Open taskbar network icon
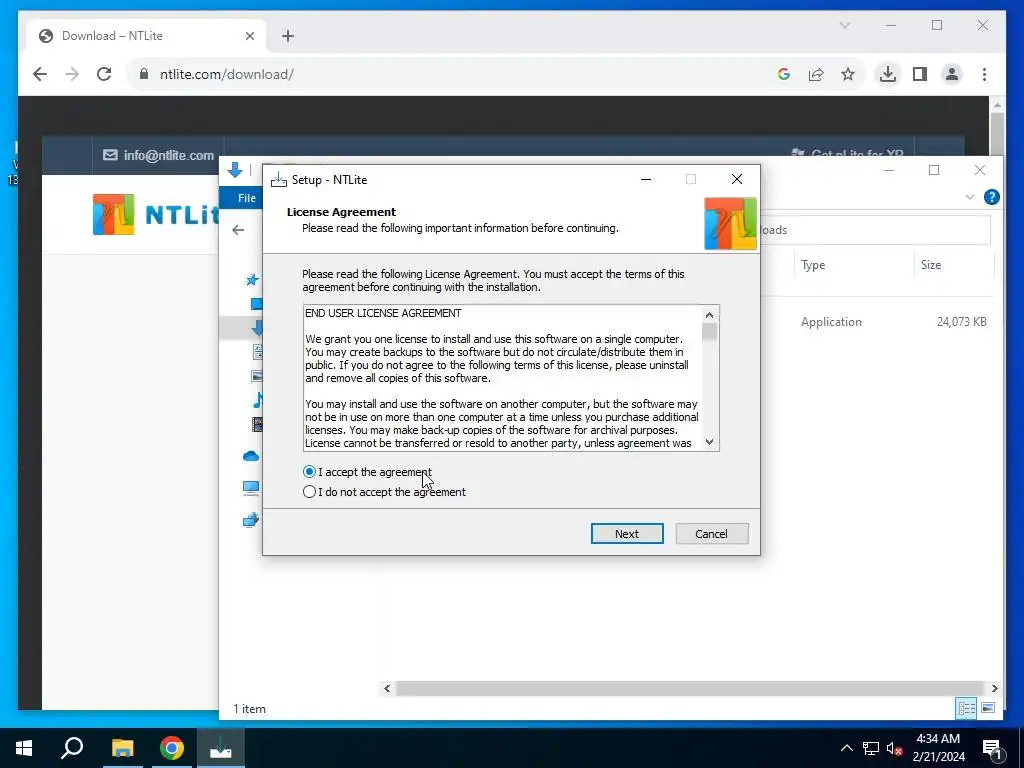The width and height of the screenshot is (1024, 768). pyautogui.click(x=871, y=748)
